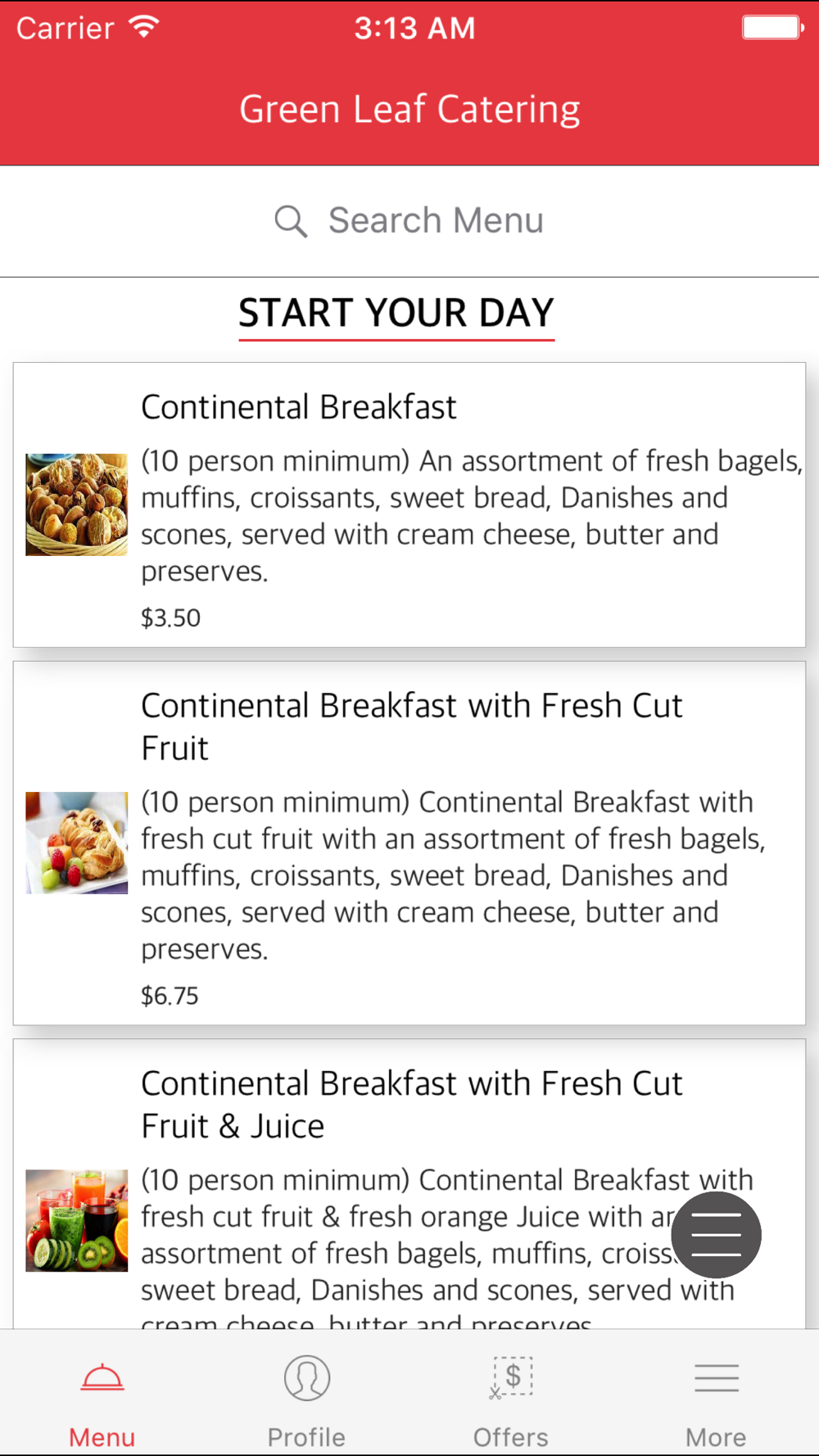The width and height of the screenshot is (819, 1456).
Task: Tap the magnifying glass search icon
Action: coord(291,221)
